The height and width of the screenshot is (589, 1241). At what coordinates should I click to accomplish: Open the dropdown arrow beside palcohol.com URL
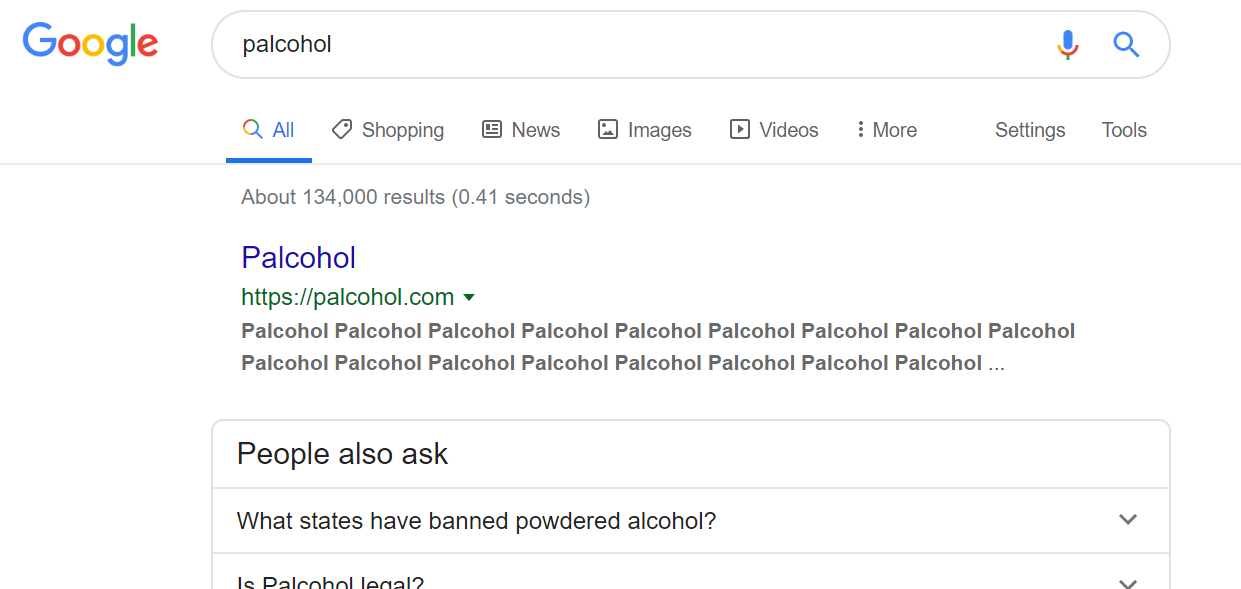(469, 297)
